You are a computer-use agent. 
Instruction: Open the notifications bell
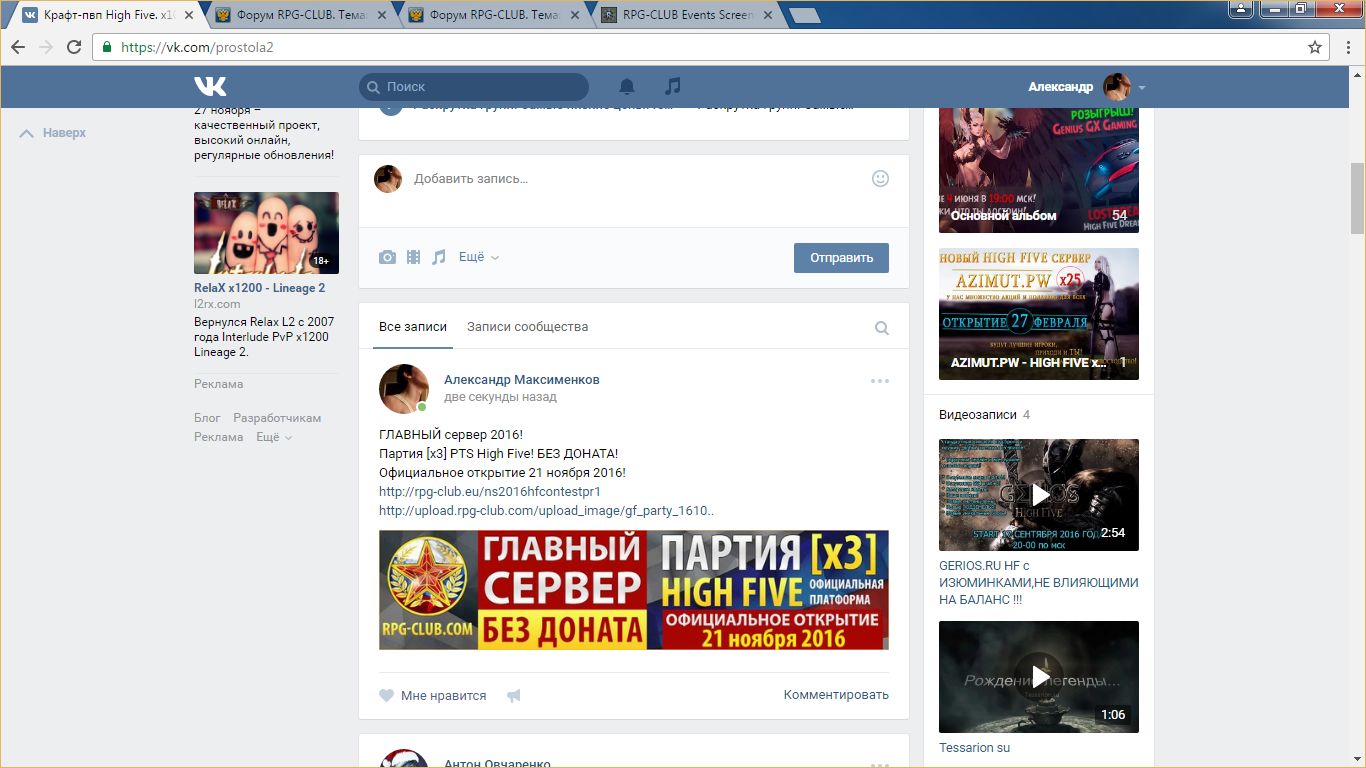(x=627, y=87)
